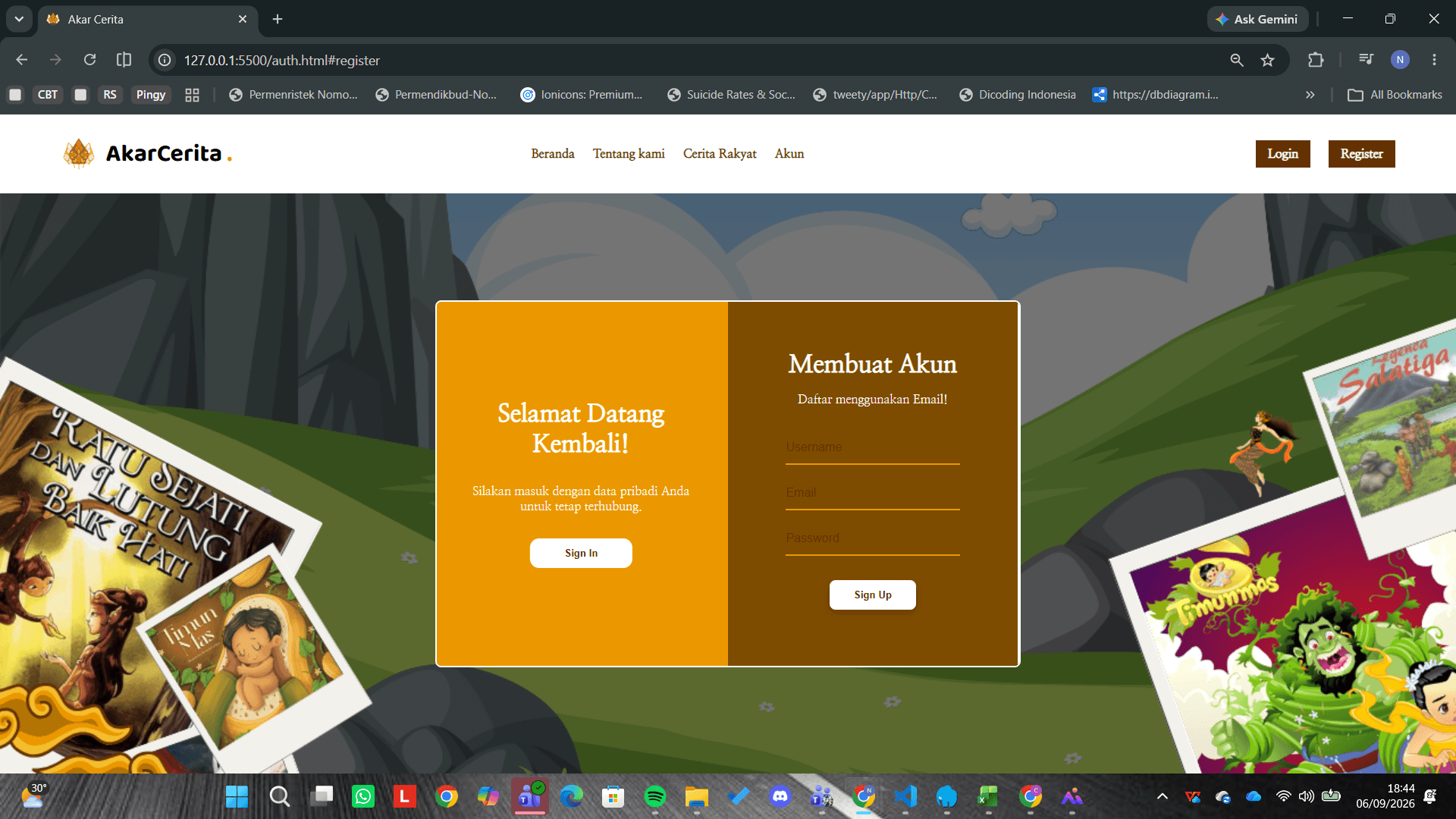Go back to the previous page

point(21,60)
